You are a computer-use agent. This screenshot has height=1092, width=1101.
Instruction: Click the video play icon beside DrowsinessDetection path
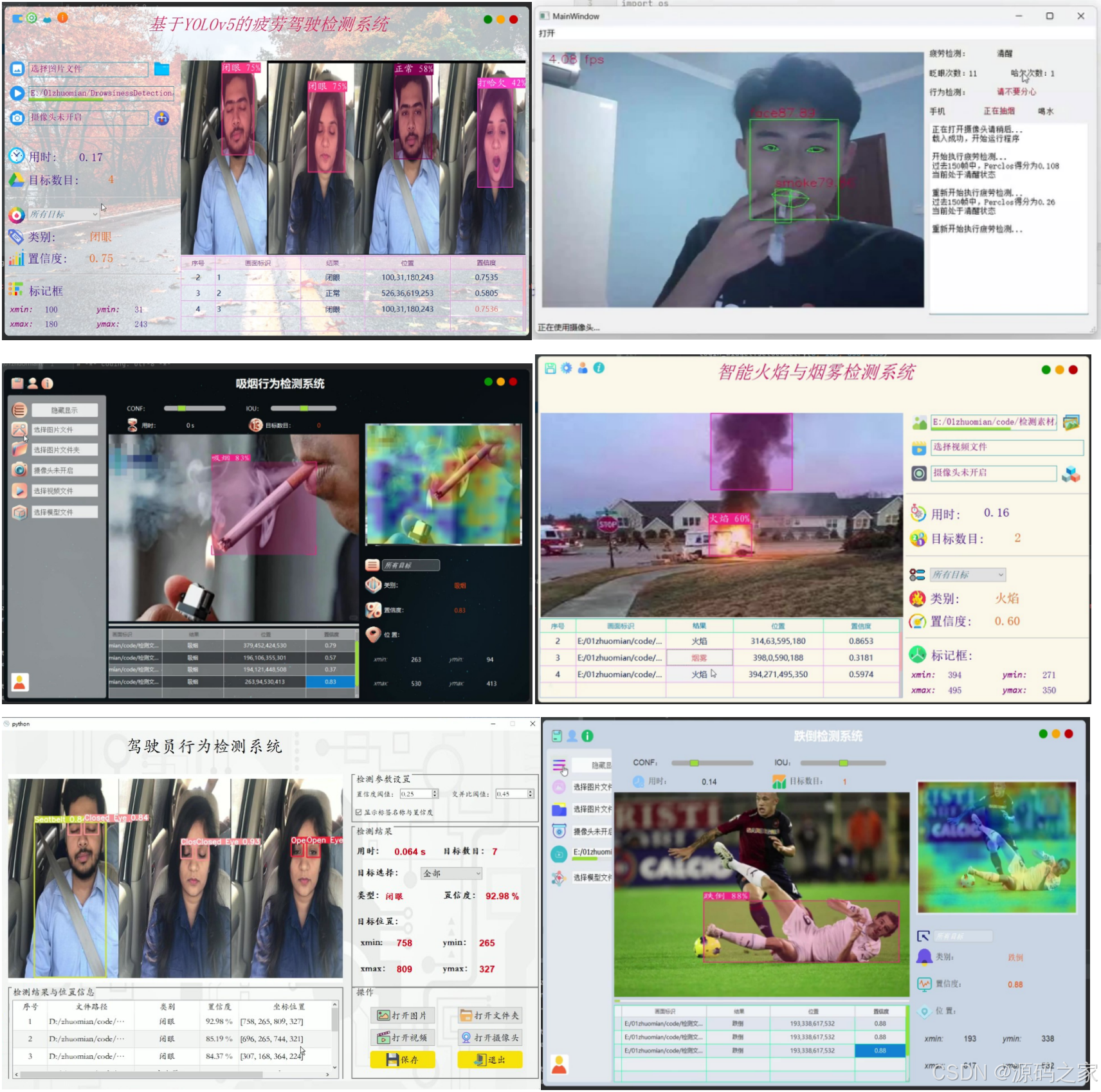pyautogui.click(x=17, y=93)
